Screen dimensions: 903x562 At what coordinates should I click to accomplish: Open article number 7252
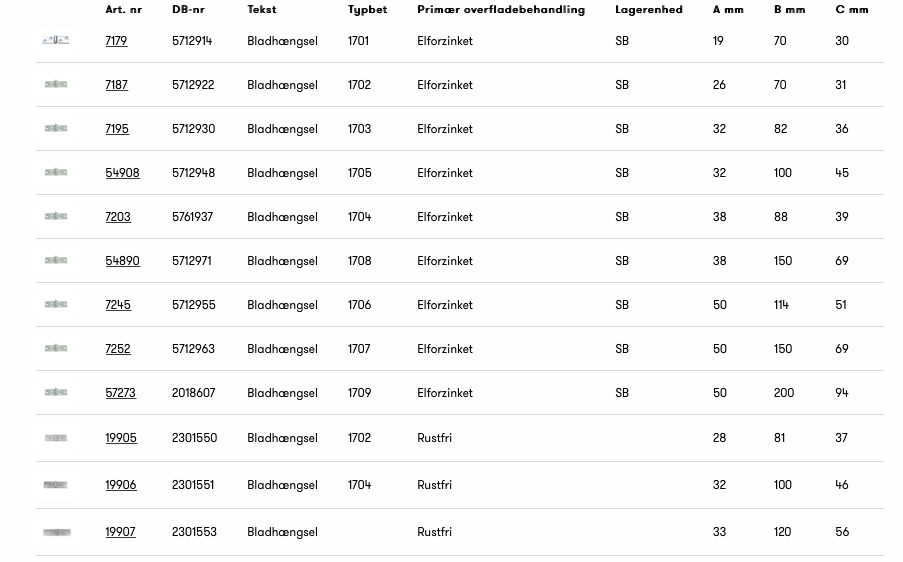(118, 349)
